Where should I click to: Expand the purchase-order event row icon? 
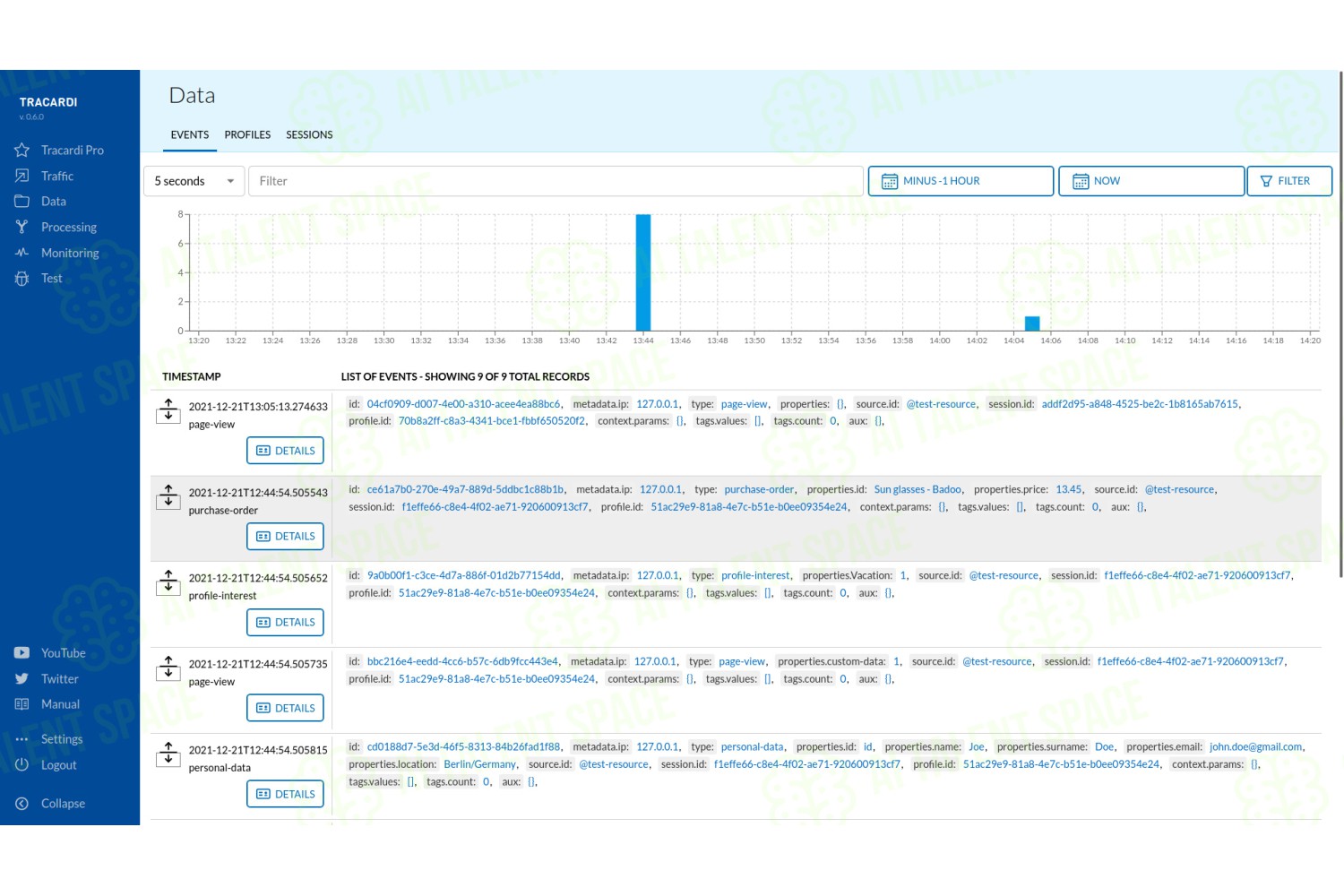pyautogui.click(x=168, y=496)
